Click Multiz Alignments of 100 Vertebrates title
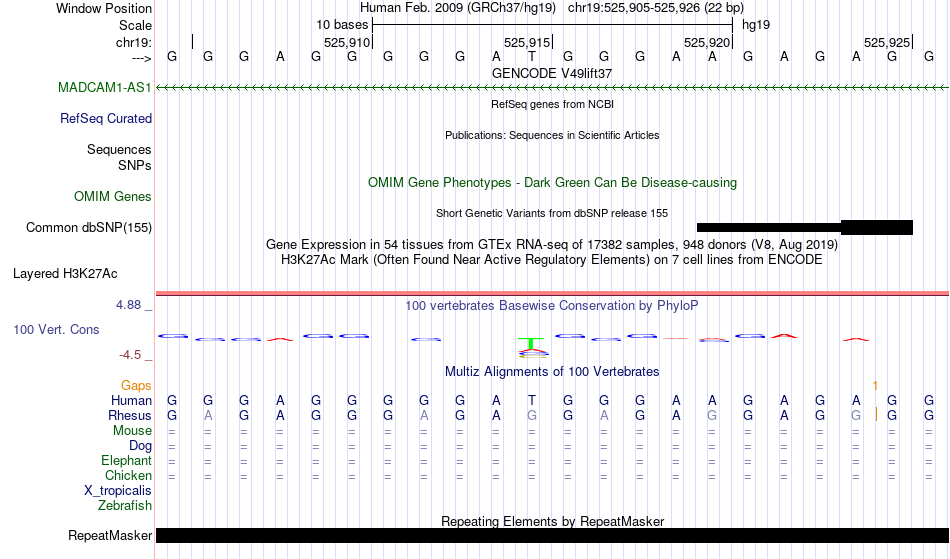This screenshot has width=950, height=559. pyautogui.click(x=552, y=371)
